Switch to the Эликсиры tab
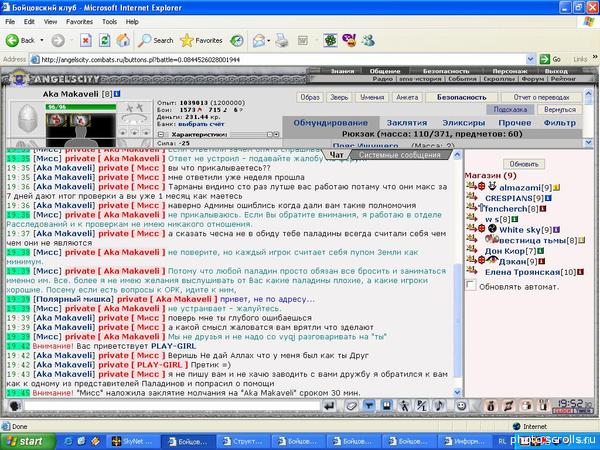 pyautogui.click(x=463, y=123)
